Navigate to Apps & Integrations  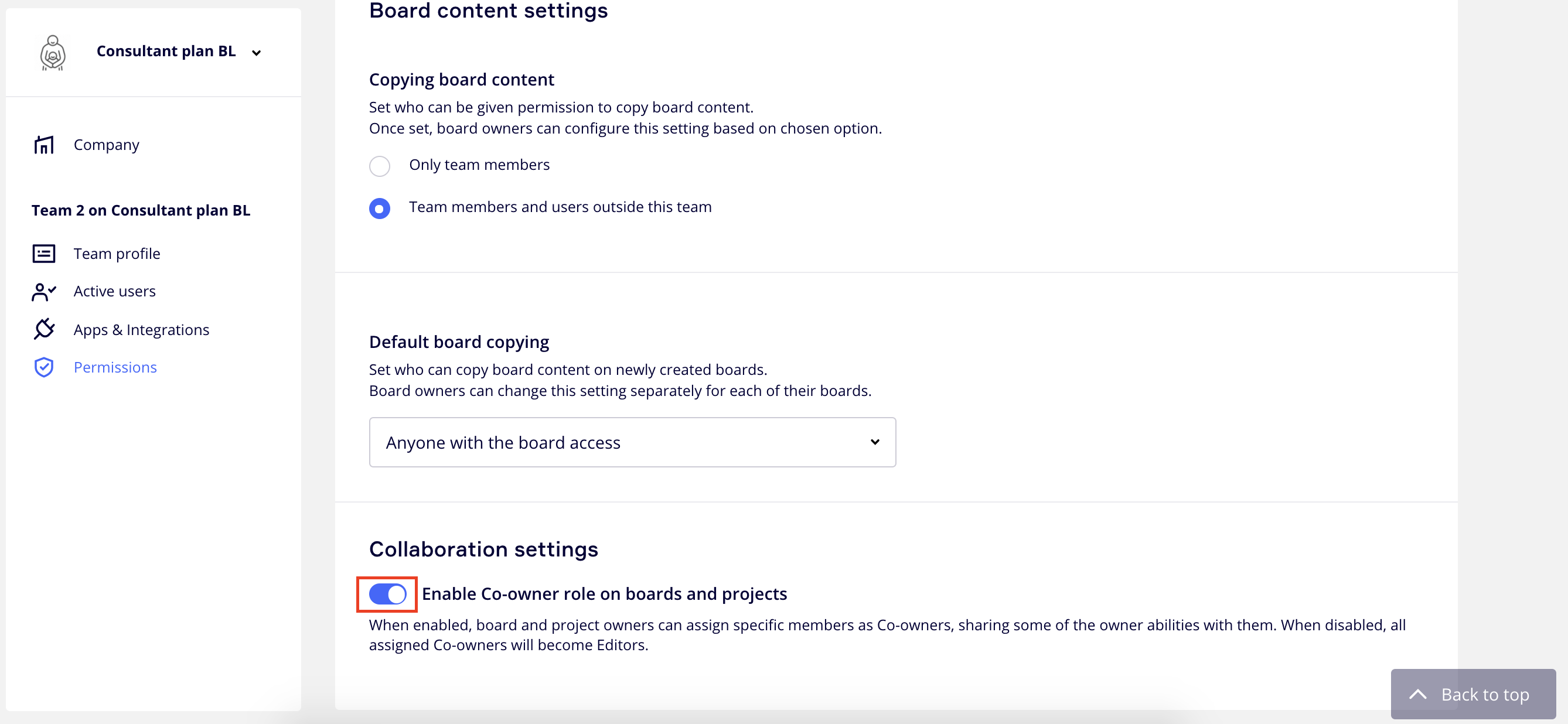141,330
